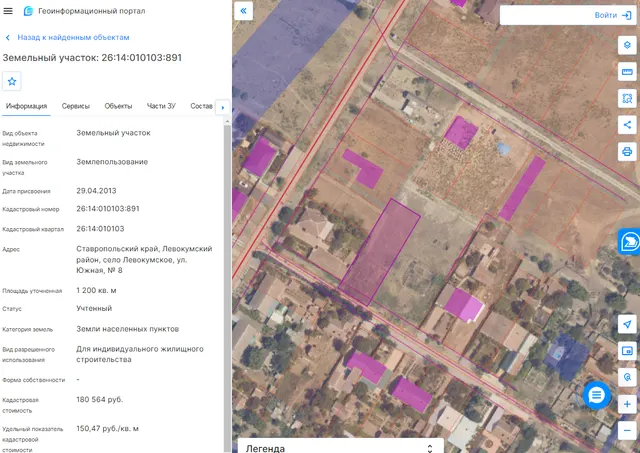This screenshot has height=453, width=640.
Task: Print the map
Action: tap(627, 152)
